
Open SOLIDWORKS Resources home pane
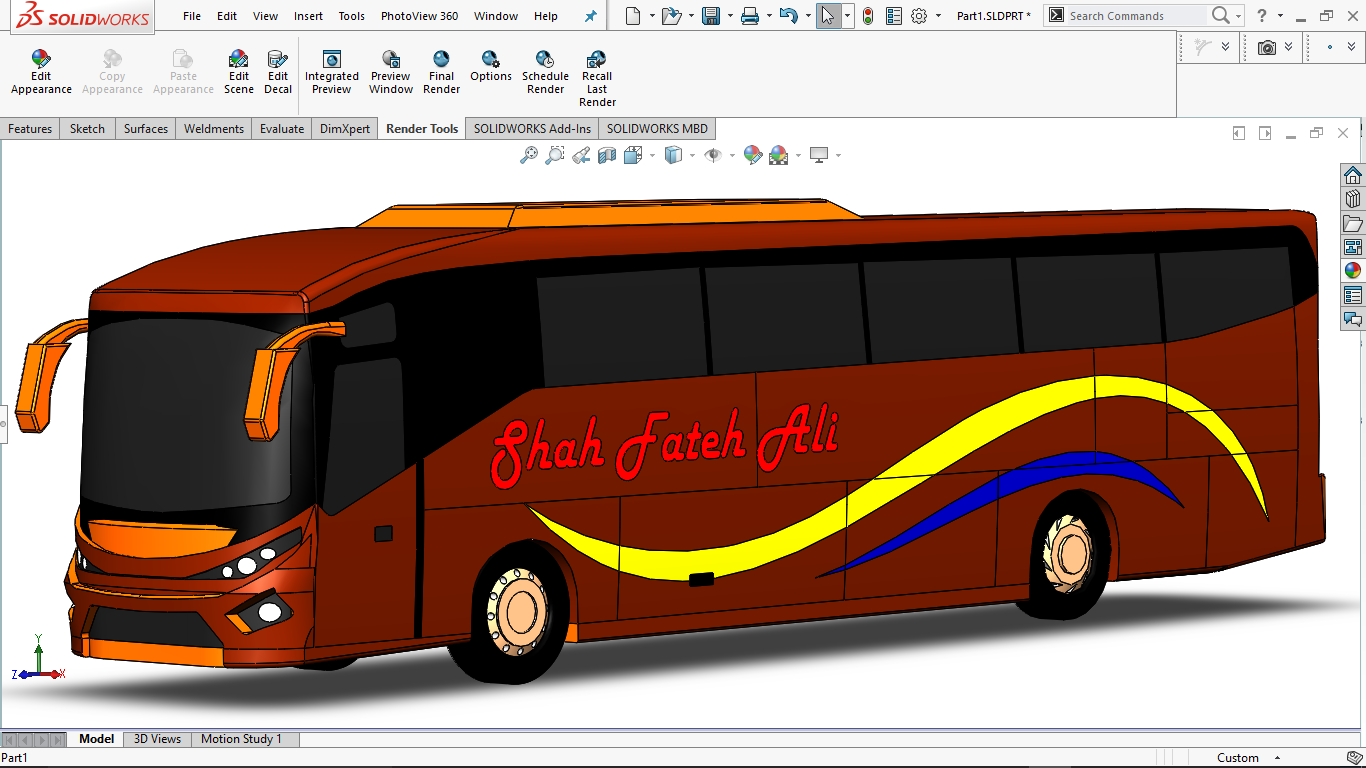1353,175
